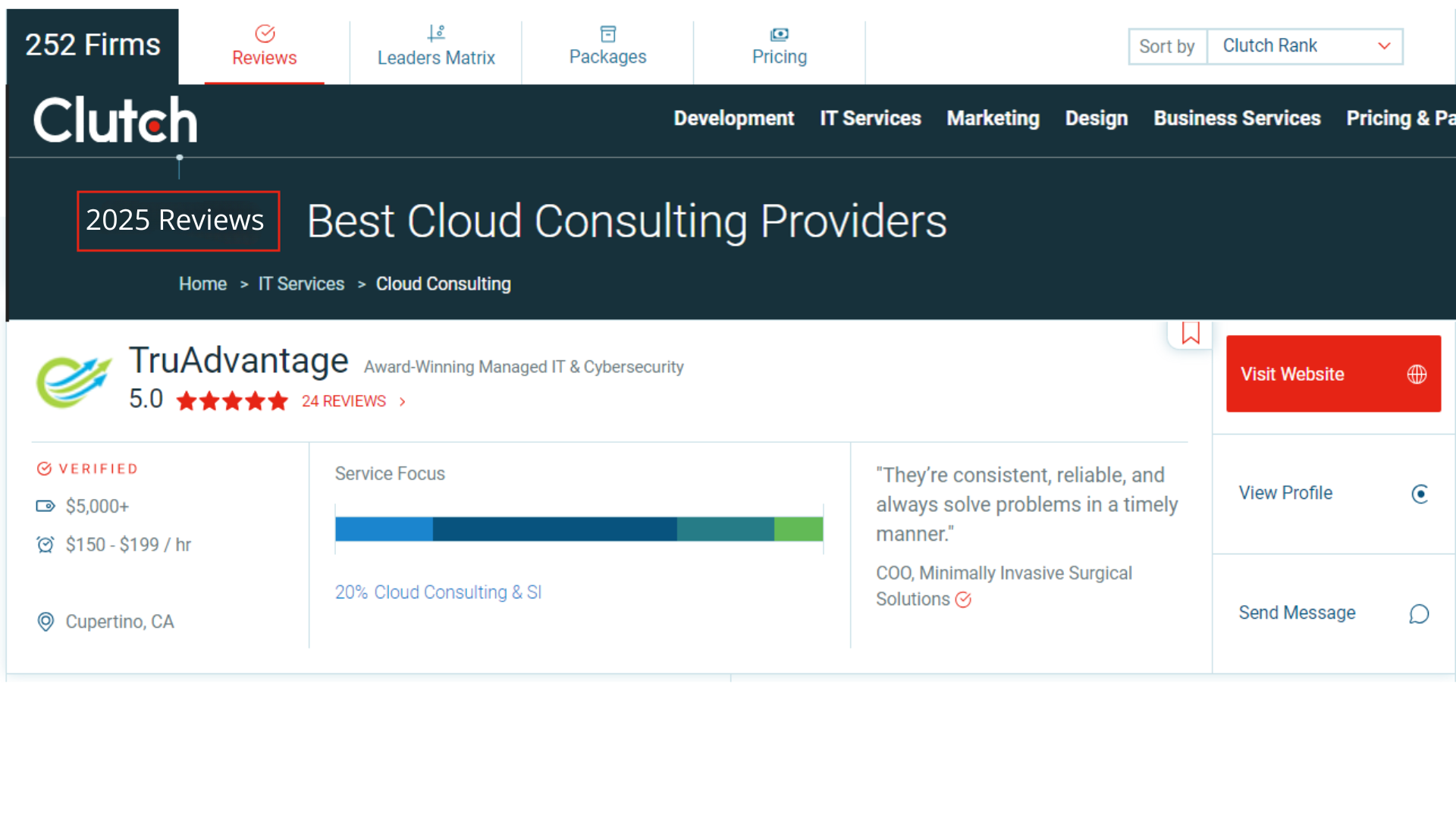Click the $5,000+ budget tag icon
The image size is (1456, 819).
(45, 506)
